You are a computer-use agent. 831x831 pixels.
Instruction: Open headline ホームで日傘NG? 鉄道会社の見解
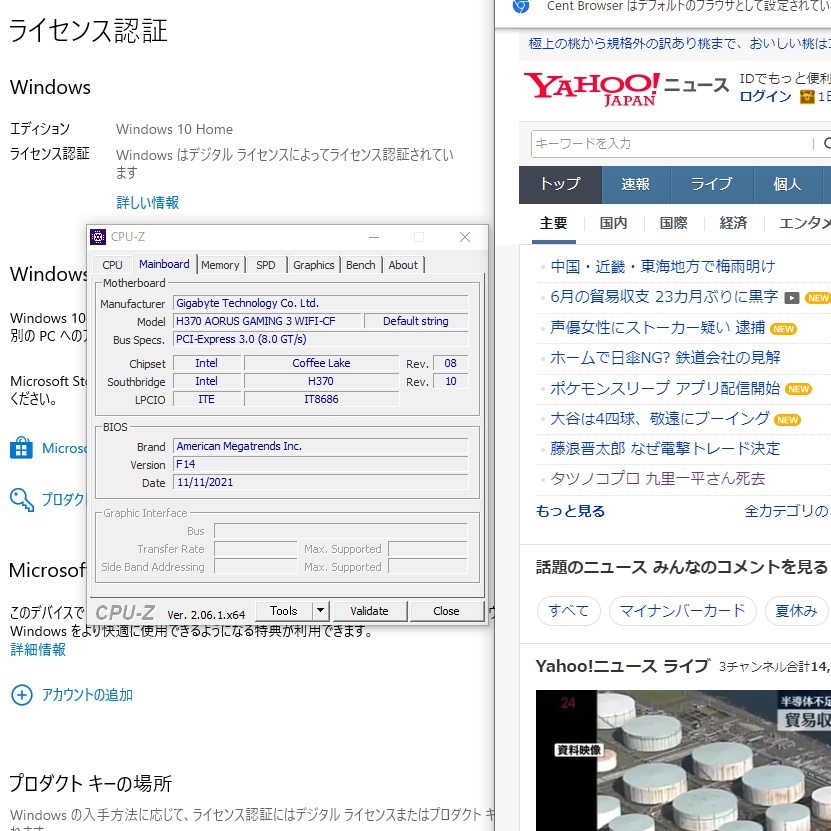[x=665, y=358]
